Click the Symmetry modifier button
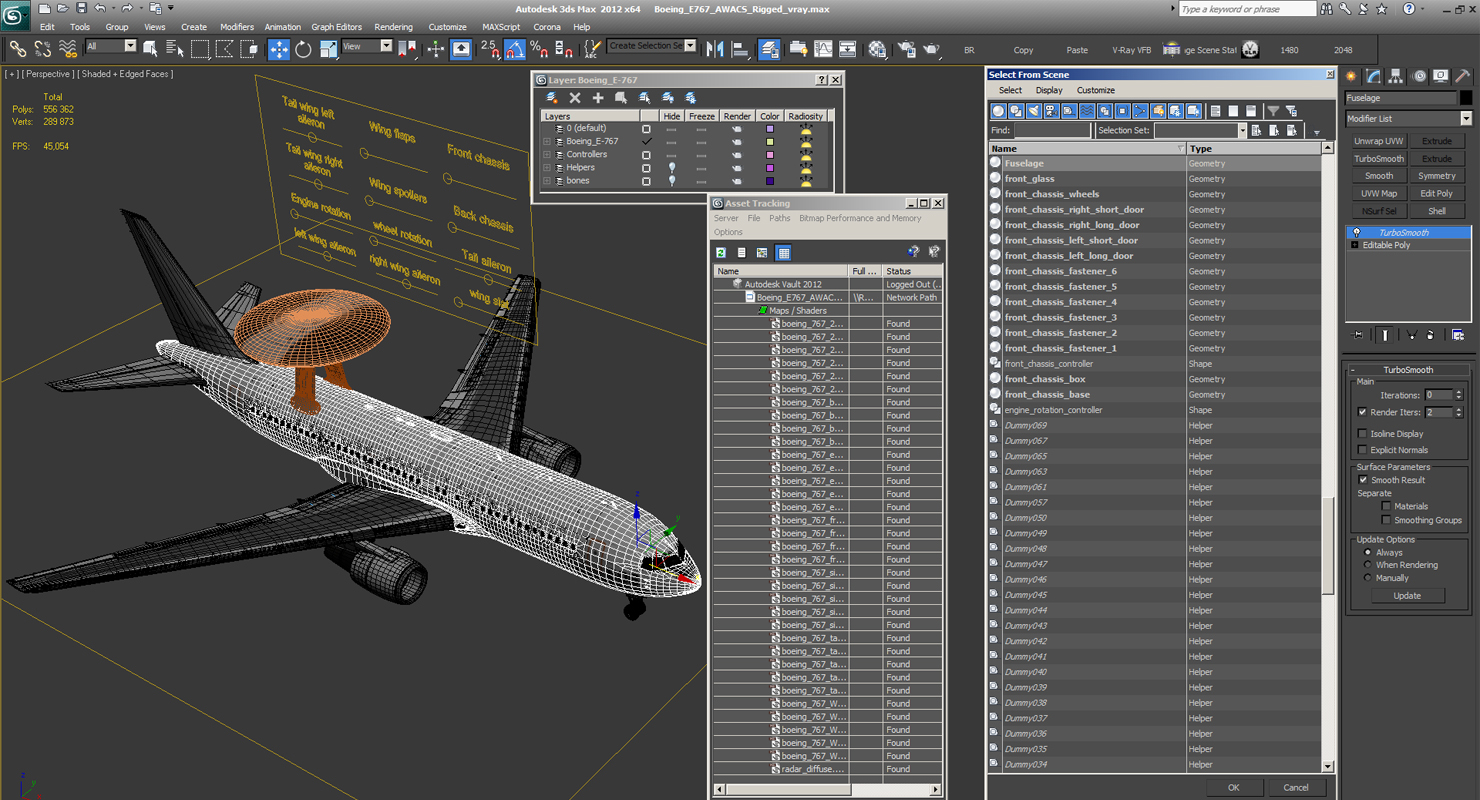 (x=1437, y=176)
